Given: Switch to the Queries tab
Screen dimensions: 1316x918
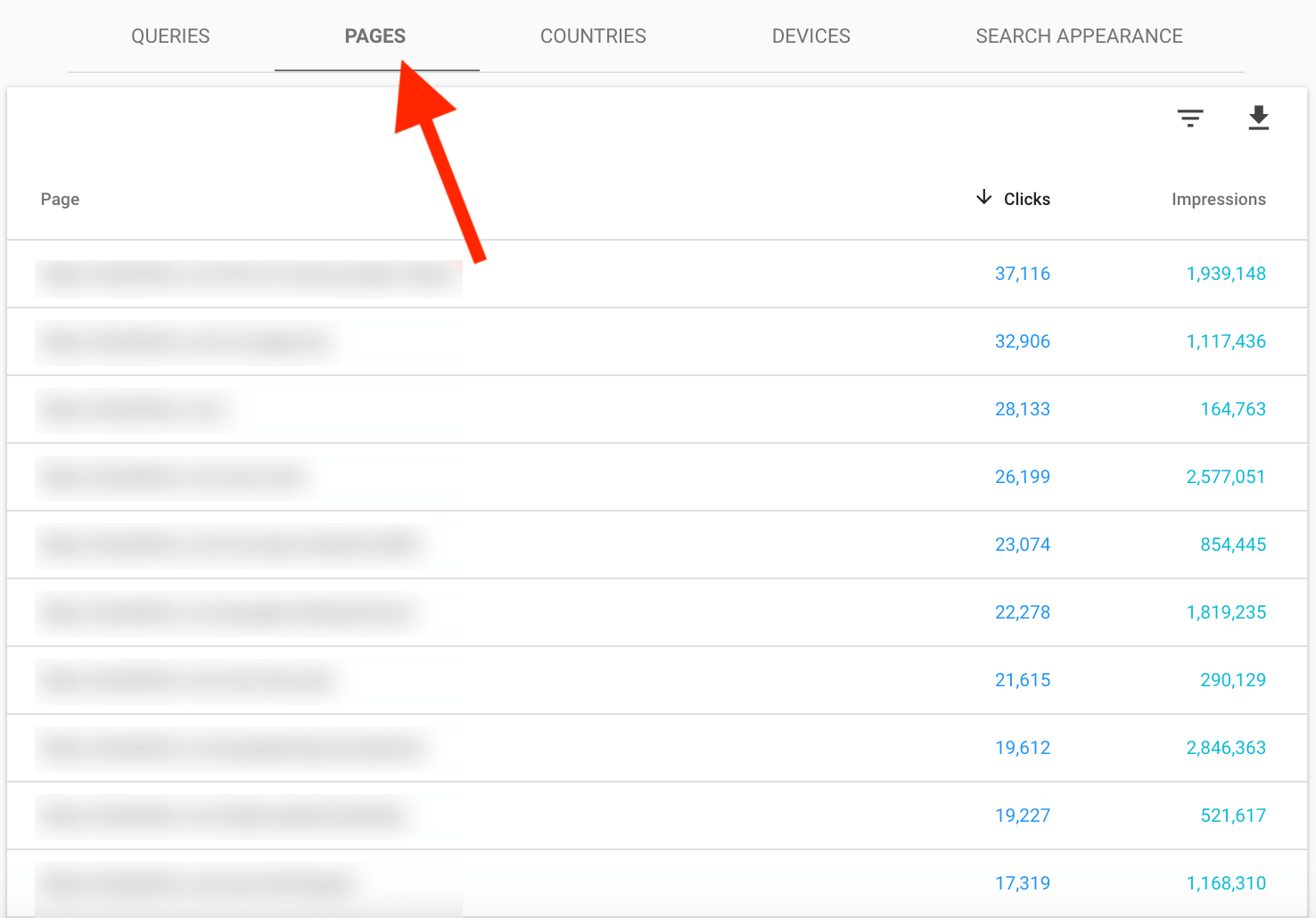Looking at the screenshot, I should 170,37.
